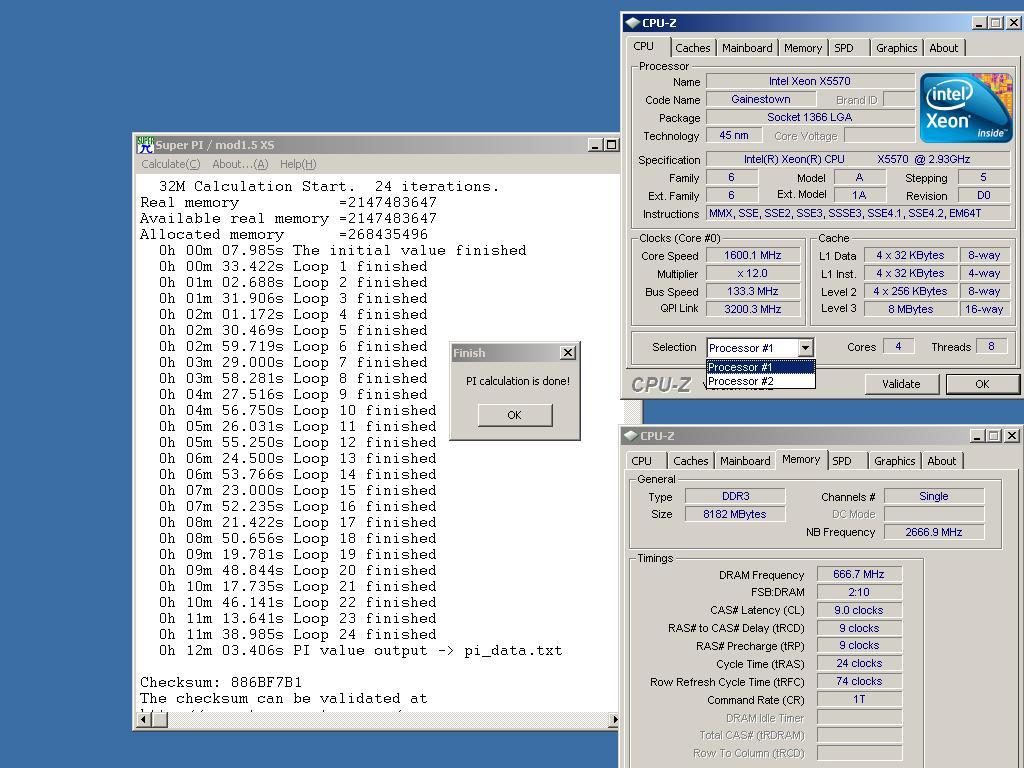Click the 9.0 clocks CAS latency value

coord(859,610)
